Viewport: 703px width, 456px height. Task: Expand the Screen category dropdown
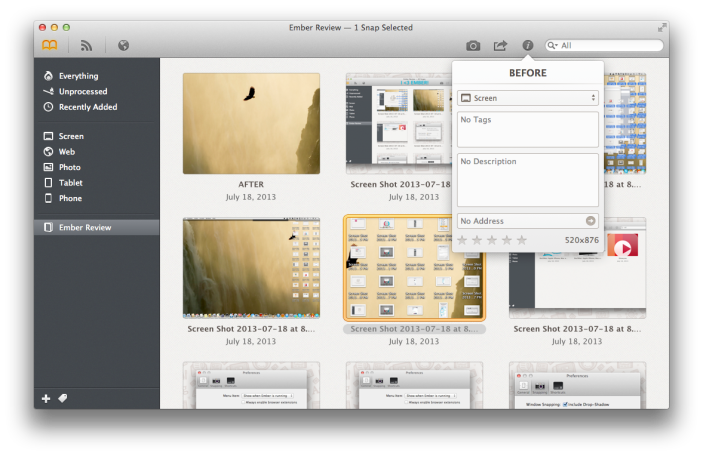click(x=527, y=98)
